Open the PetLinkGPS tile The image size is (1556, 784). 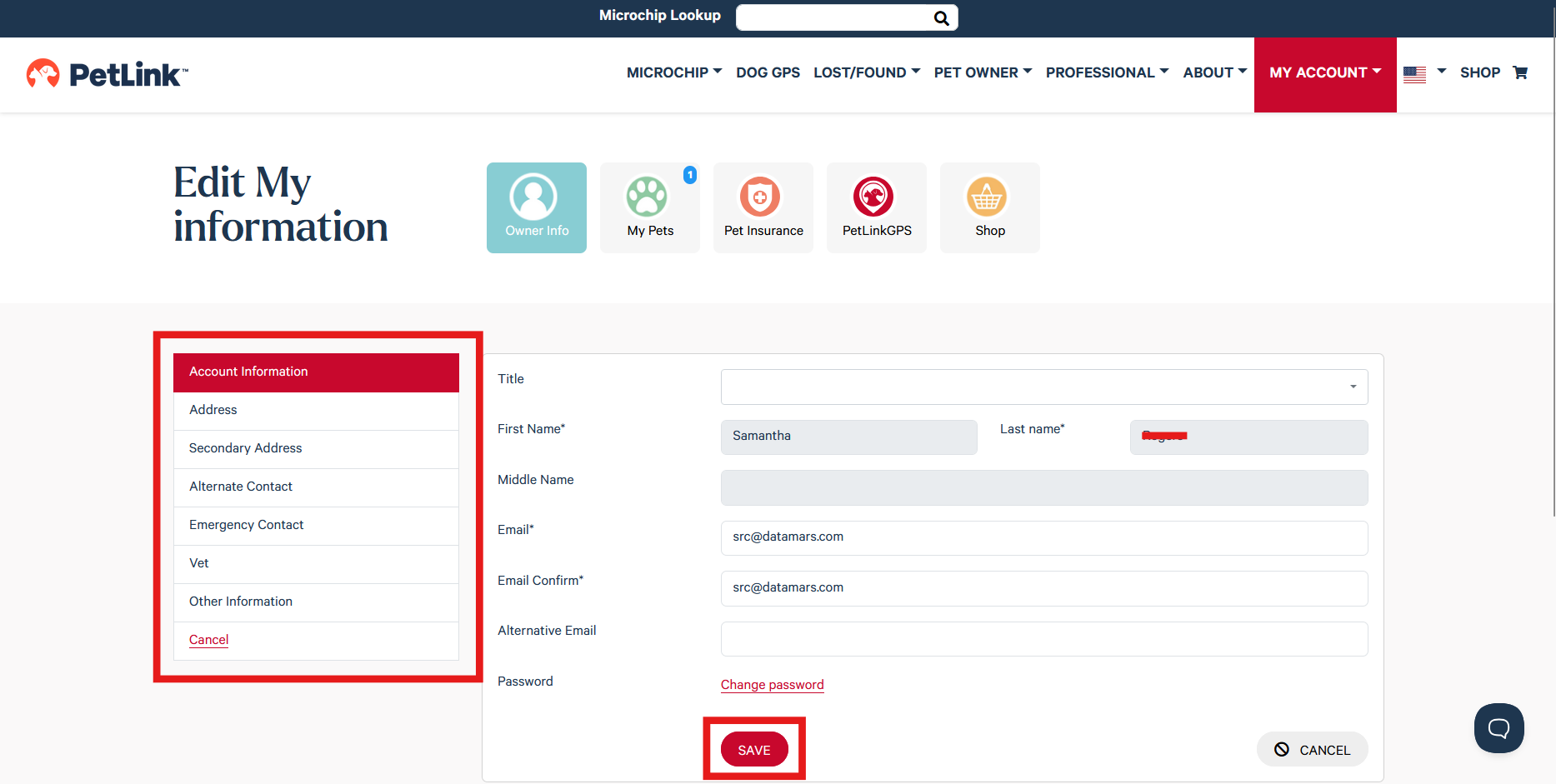(877, 207)
